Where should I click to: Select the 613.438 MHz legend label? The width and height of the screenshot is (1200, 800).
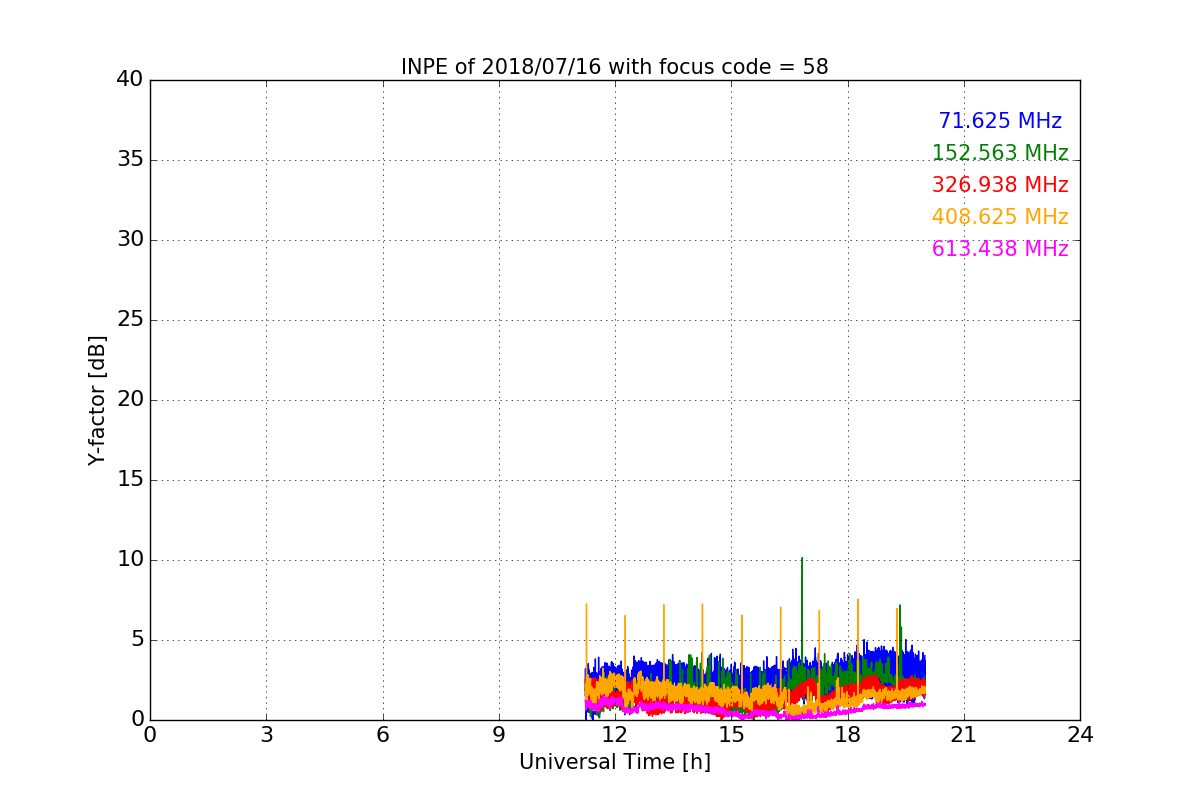[x=1000, y=249]
